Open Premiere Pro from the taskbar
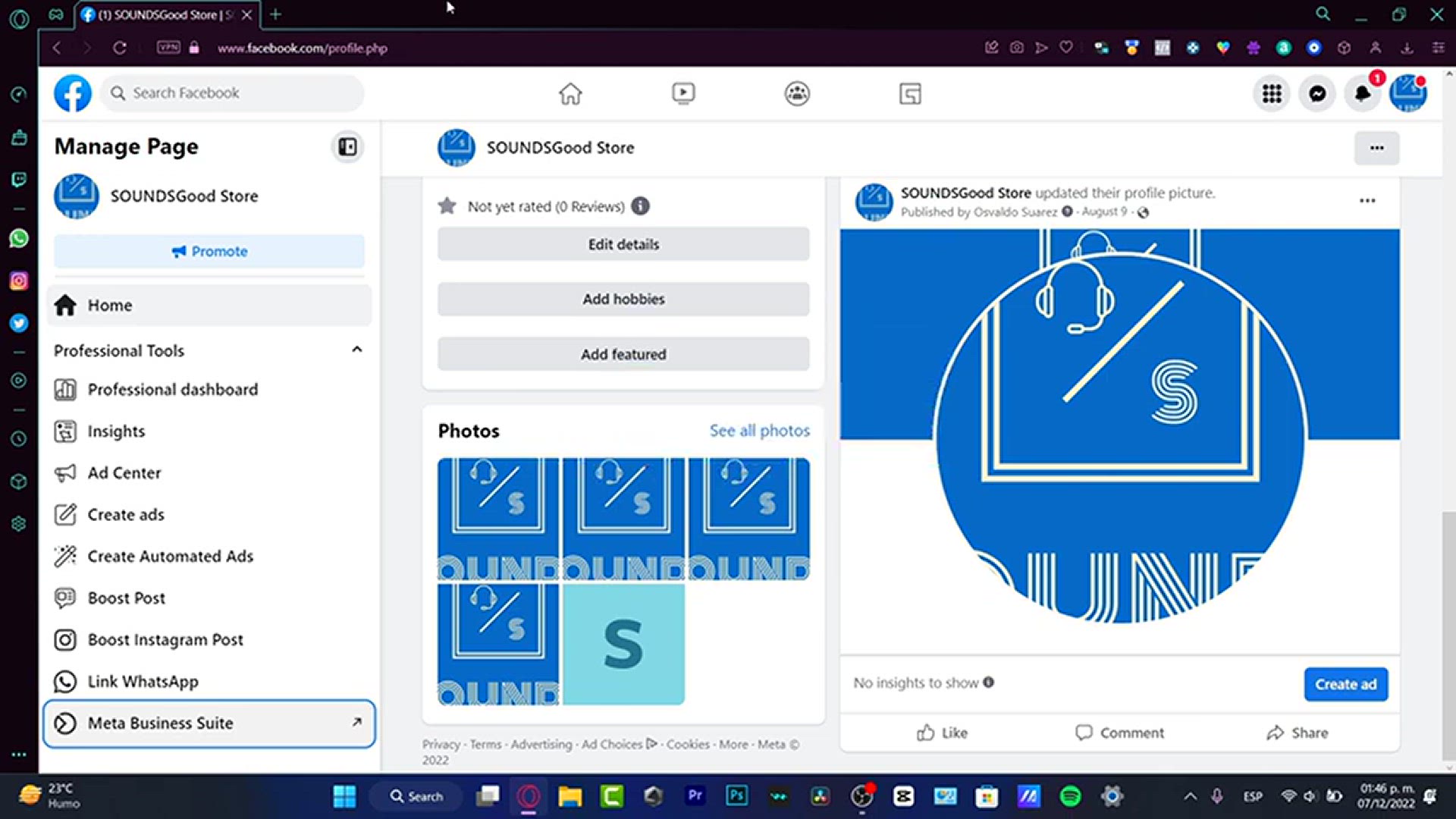This screenshot has width=1456, height=819. coord(695,795)
